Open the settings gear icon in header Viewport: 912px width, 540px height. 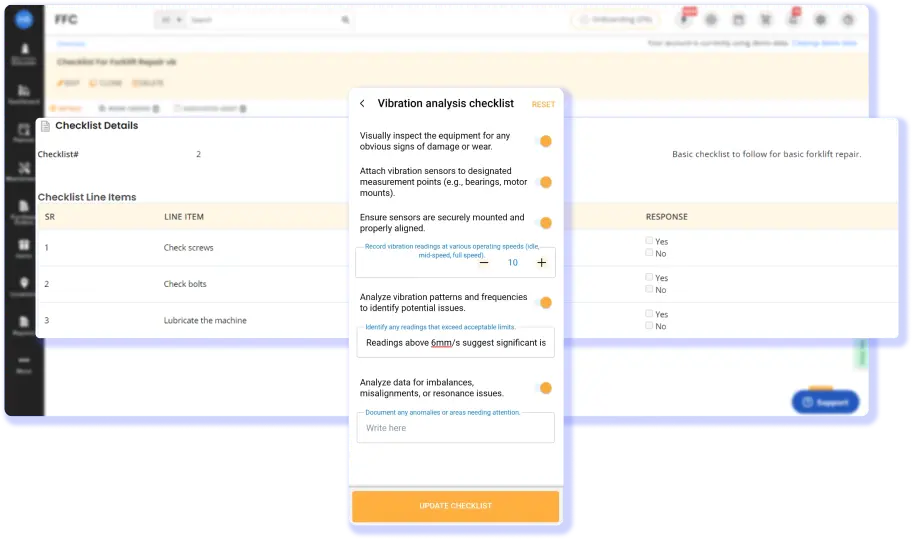(820, 20)
